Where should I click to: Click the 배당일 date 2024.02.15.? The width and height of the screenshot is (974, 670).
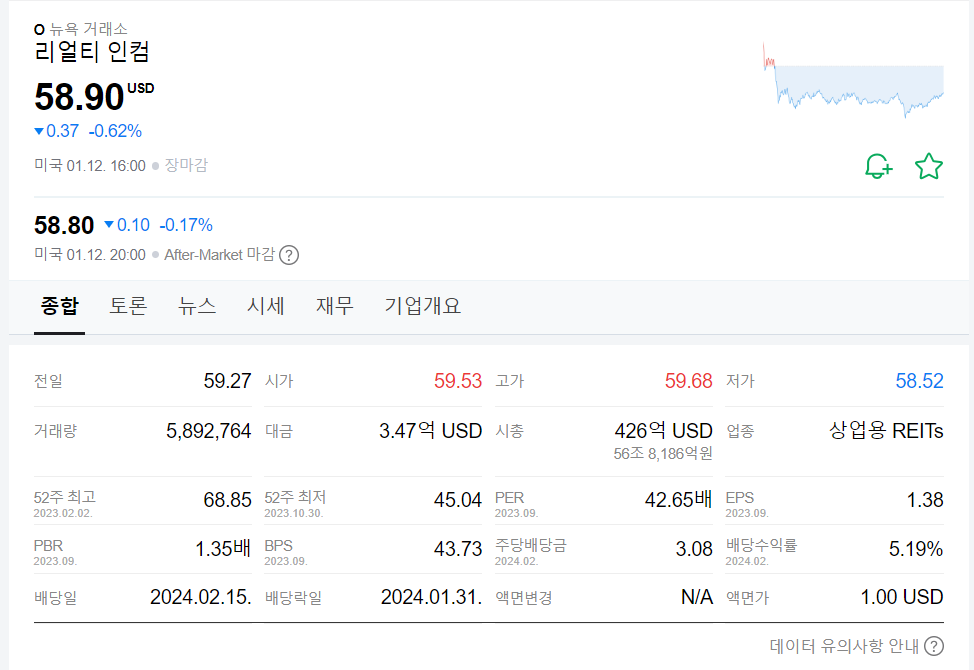click(201, 597)
